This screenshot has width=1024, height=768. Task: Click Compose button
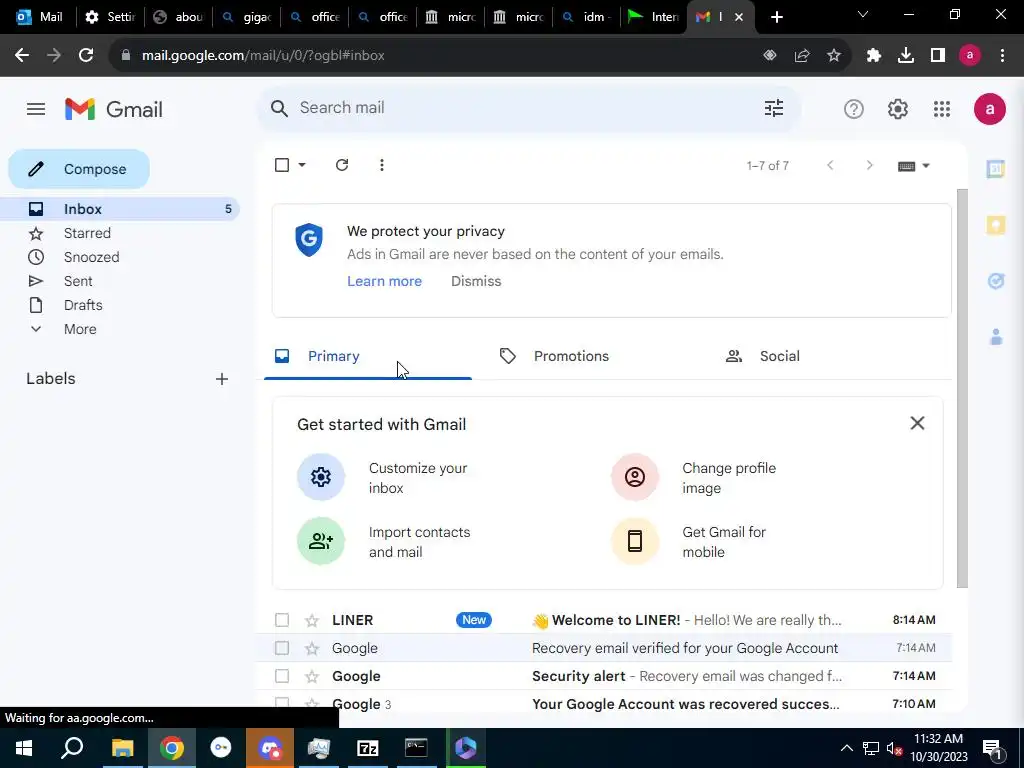point(79,169)
